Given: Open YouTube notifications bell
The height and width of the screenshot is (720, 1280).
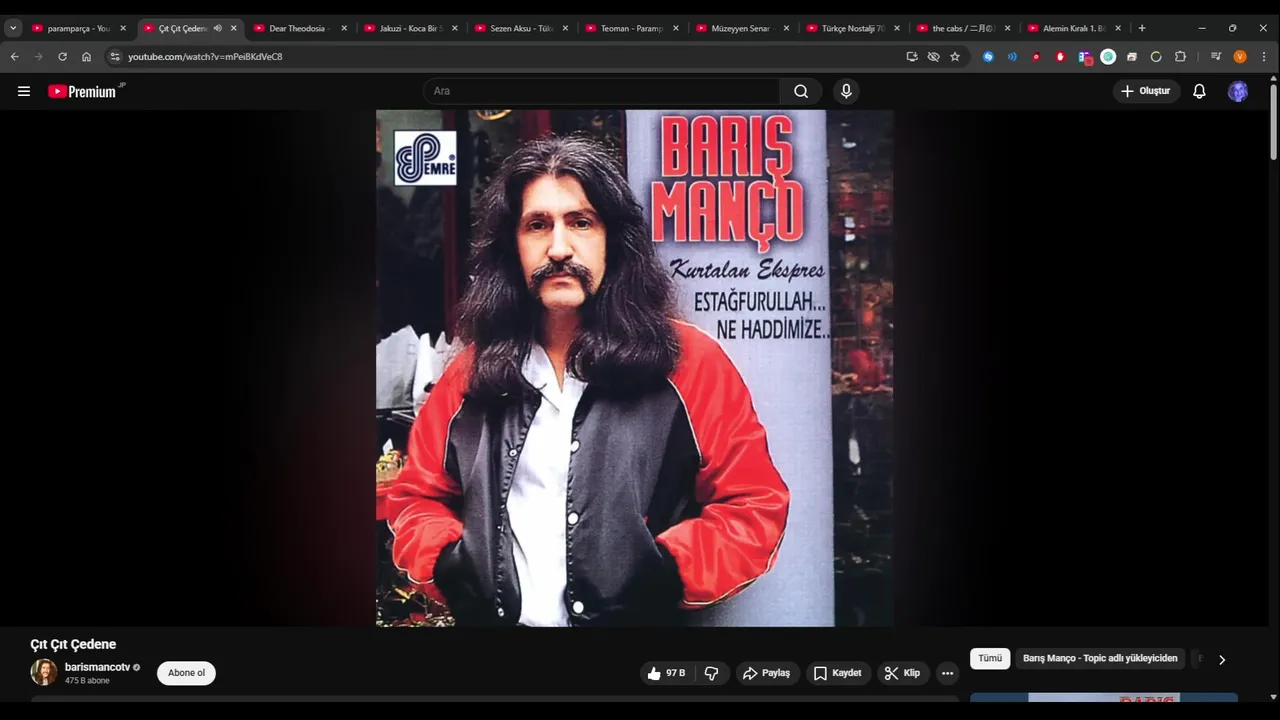Looking at the screenshot, I should click(x=1199, y=91).
